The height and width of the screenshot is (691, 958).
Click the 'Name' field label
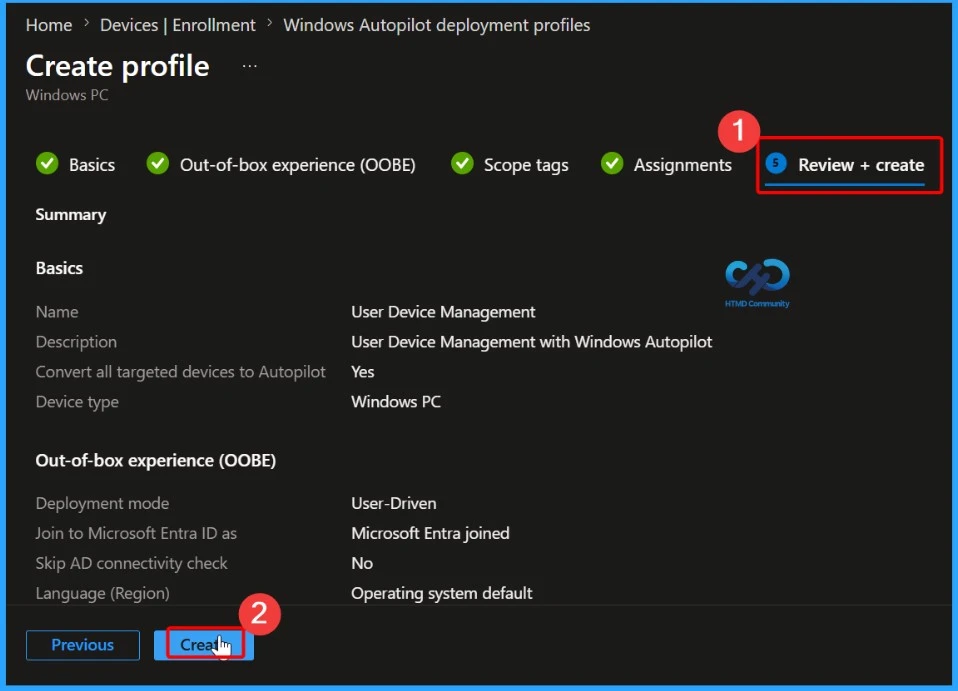pyautogui.click(x=57, y=312)
